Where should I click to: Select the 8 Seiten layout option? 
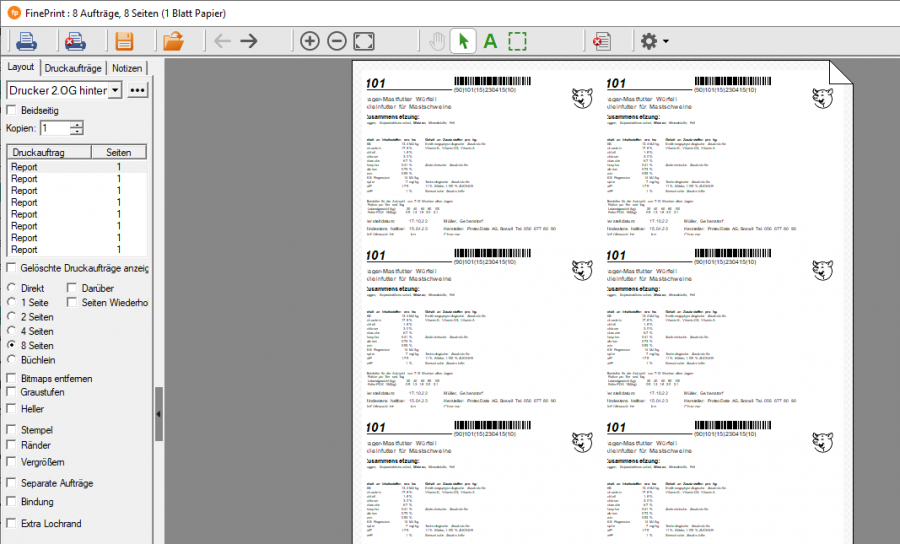(11, 345)
